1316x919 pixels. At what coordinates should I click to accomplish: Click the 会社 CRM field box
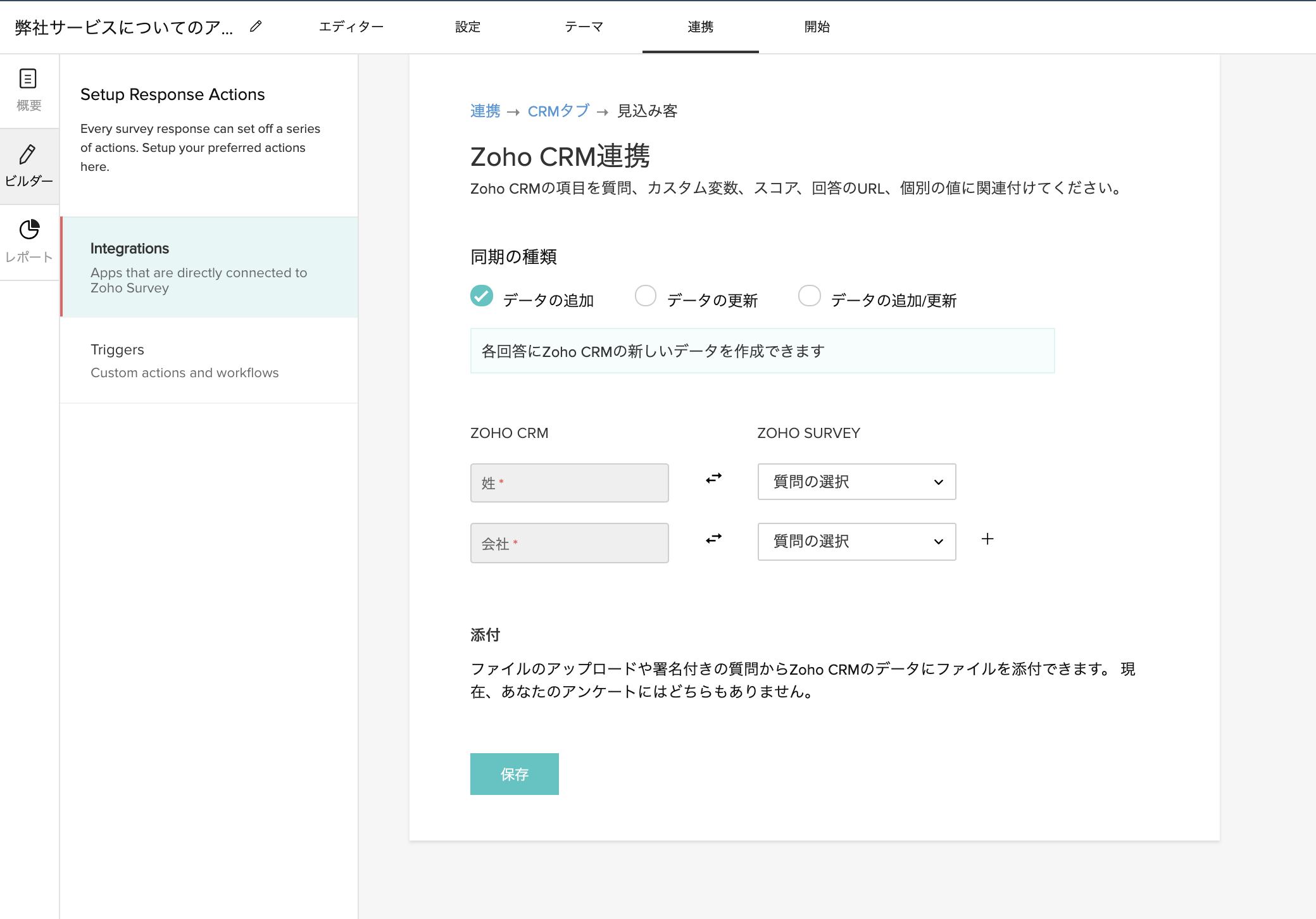(569, 543)
